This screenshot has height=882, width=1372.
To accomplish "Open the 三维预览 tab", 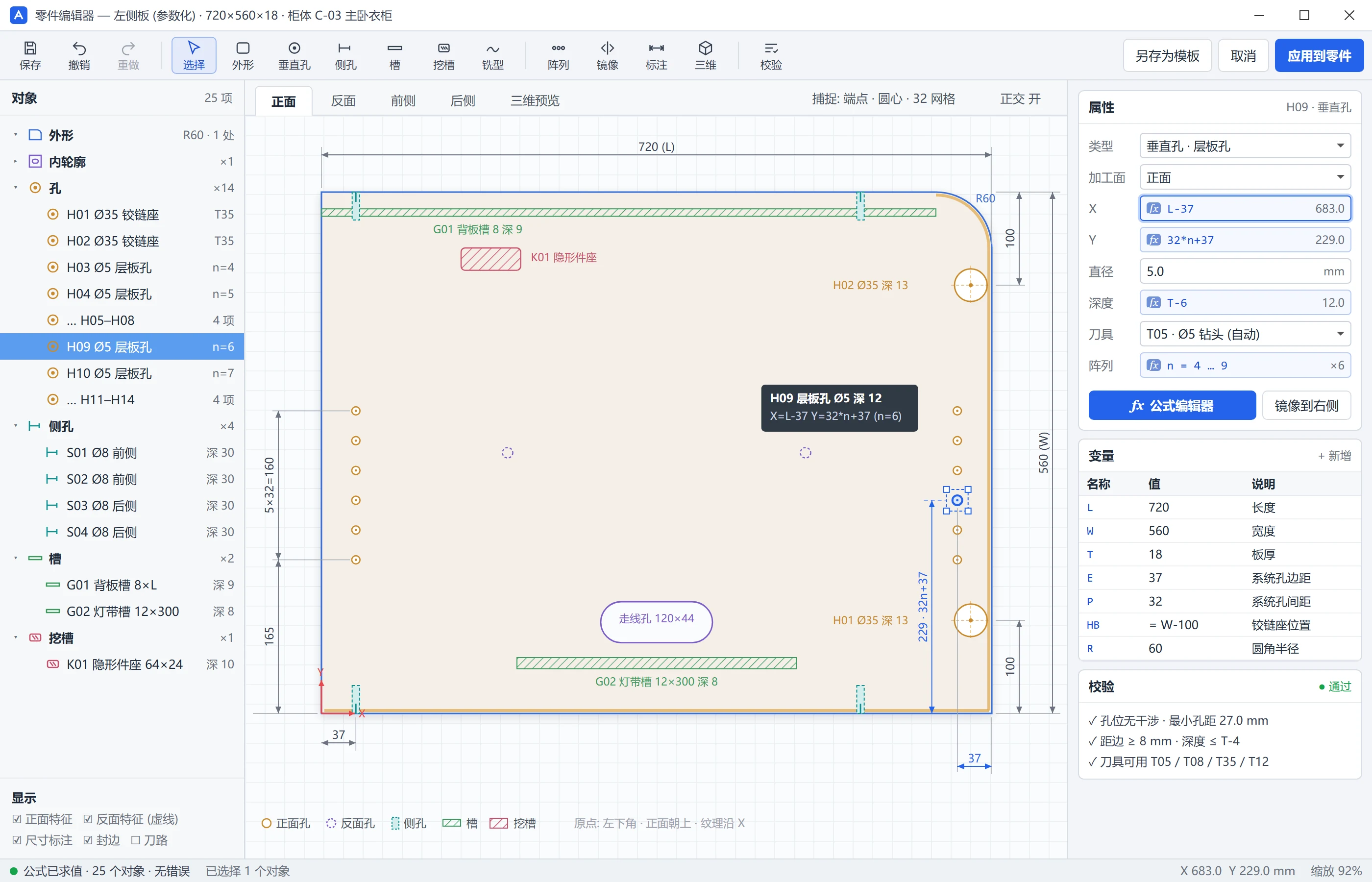I will [x=535, y=101].
